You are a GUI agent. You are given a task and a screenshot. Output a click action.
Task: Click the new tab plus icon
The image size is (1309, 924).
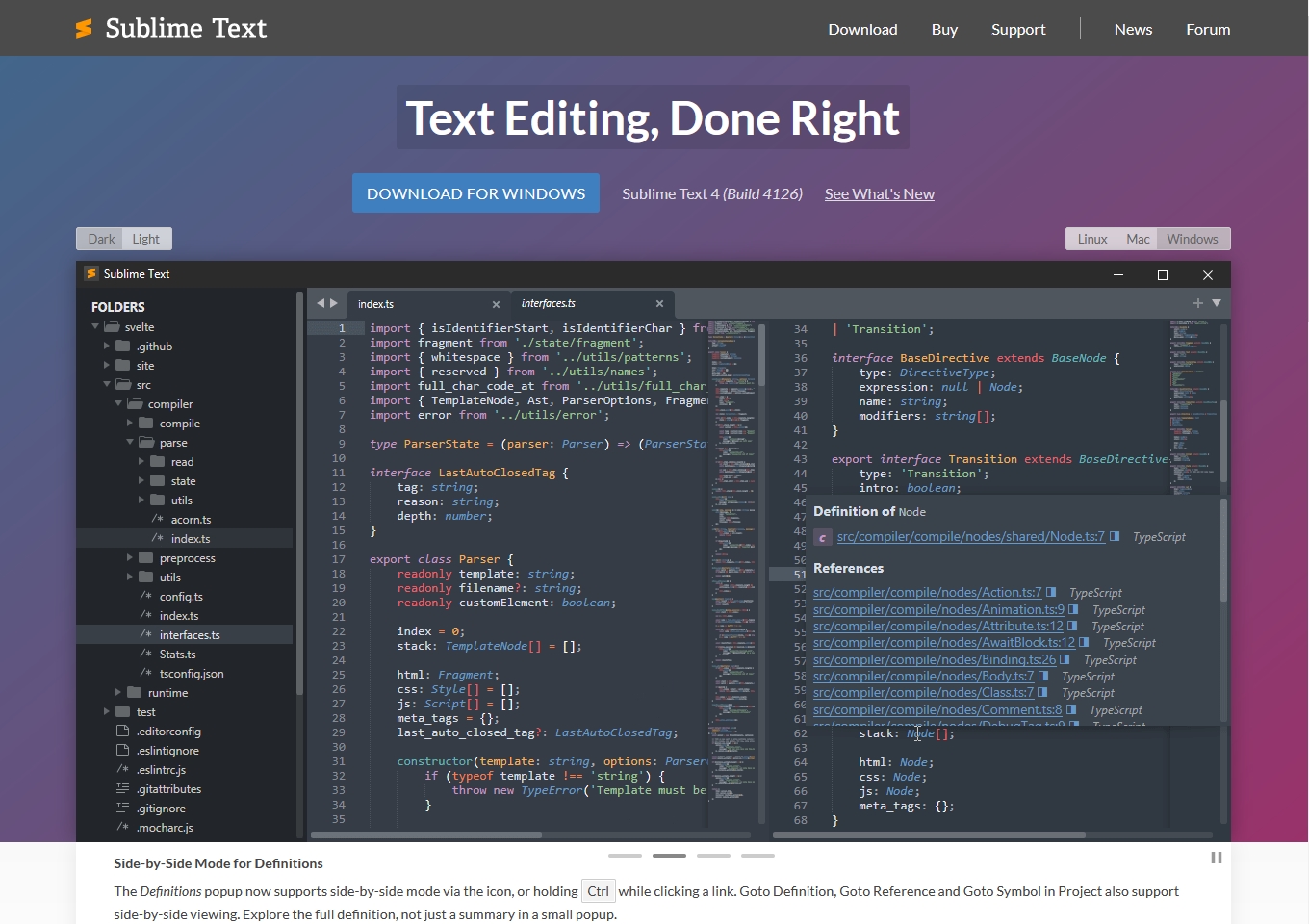tap(1198, 303)
